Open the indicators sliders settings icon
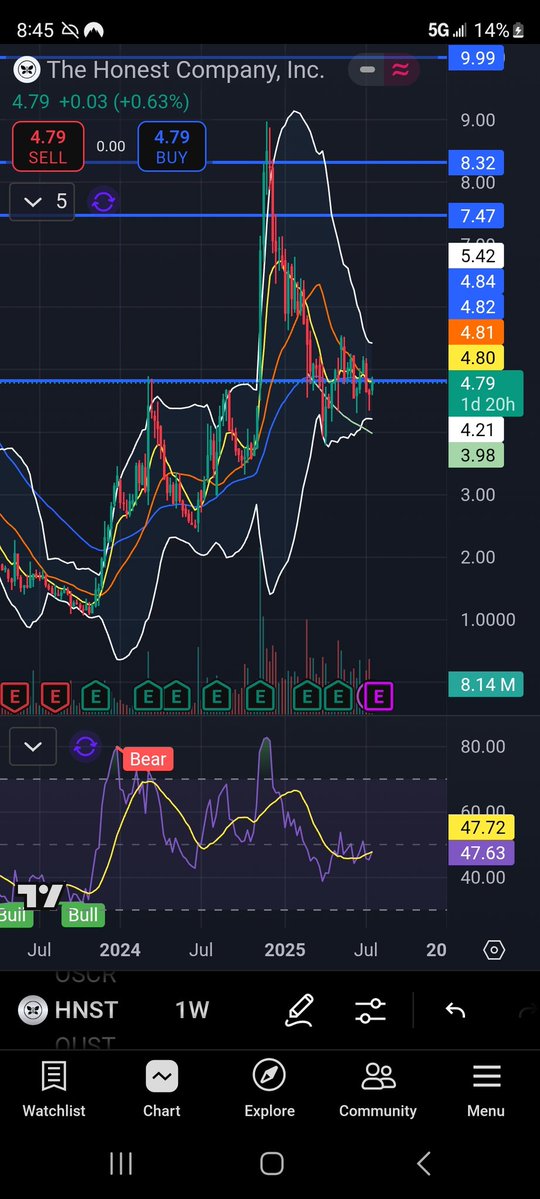540x1199 pixels. coord(371,1010)
